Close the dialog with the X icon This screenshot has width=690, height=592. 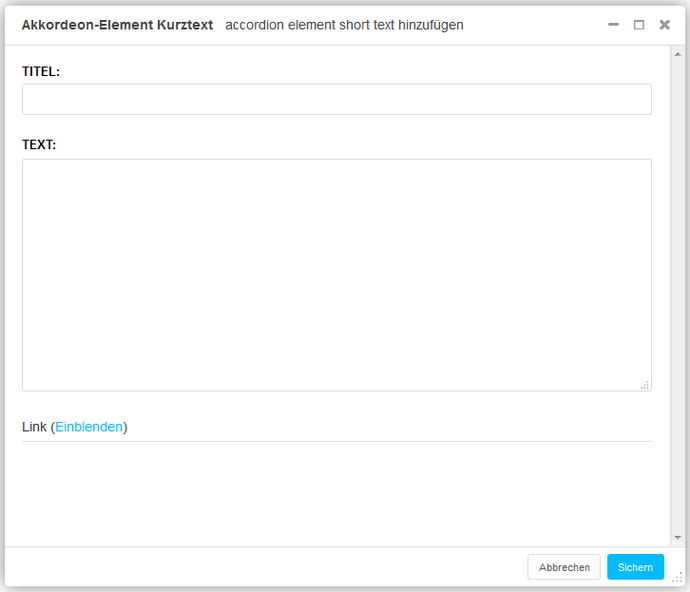[664, 25]
